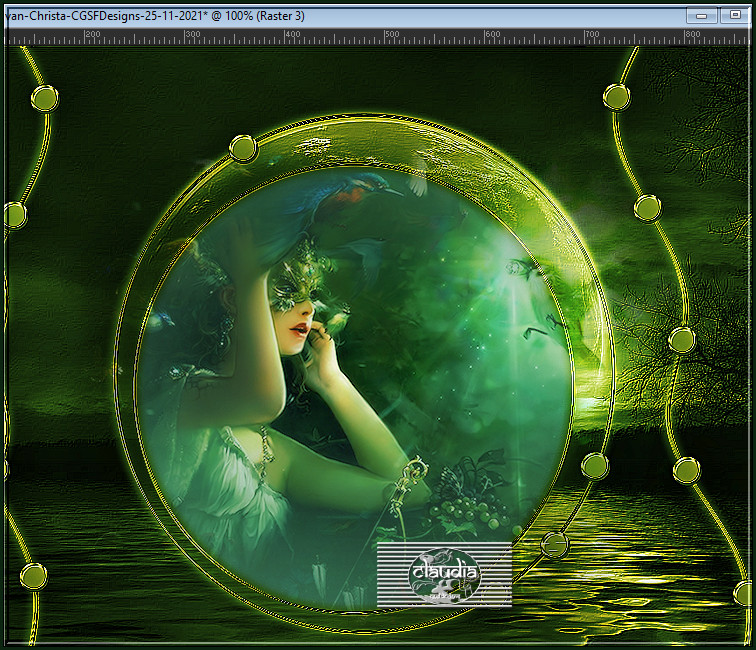Maximize the image document window
Viewport: 756px width, 650px height.
tap(735, 15)
